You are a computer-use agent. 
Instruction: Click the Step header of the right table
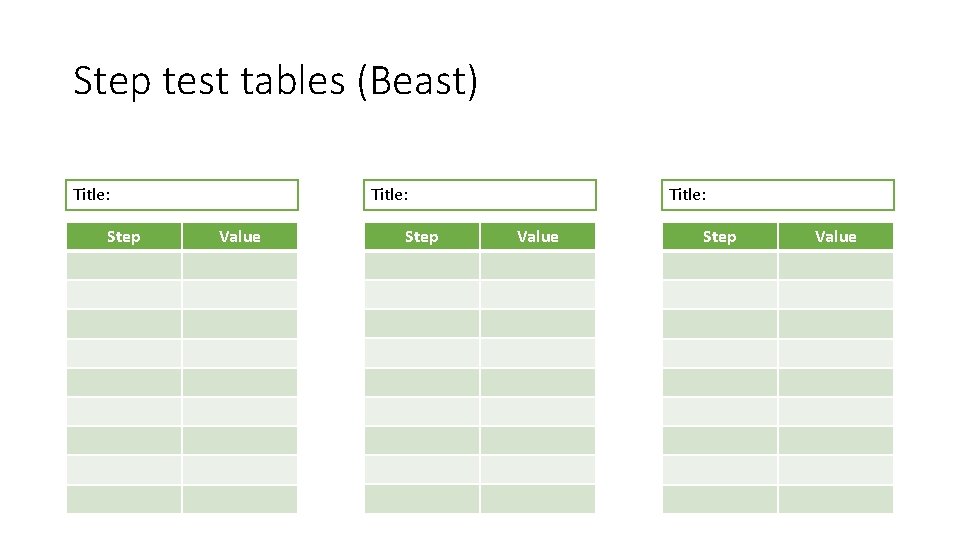tap(720, 237)
